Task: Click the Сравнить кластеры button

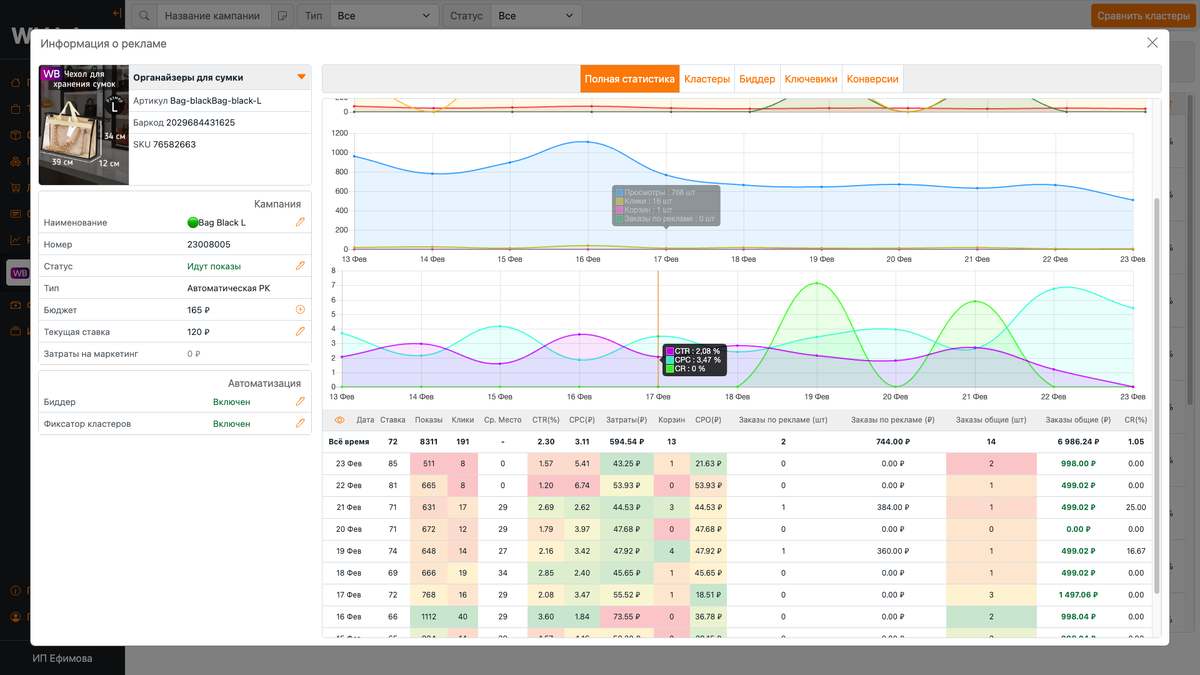Action: [1142, 16]
